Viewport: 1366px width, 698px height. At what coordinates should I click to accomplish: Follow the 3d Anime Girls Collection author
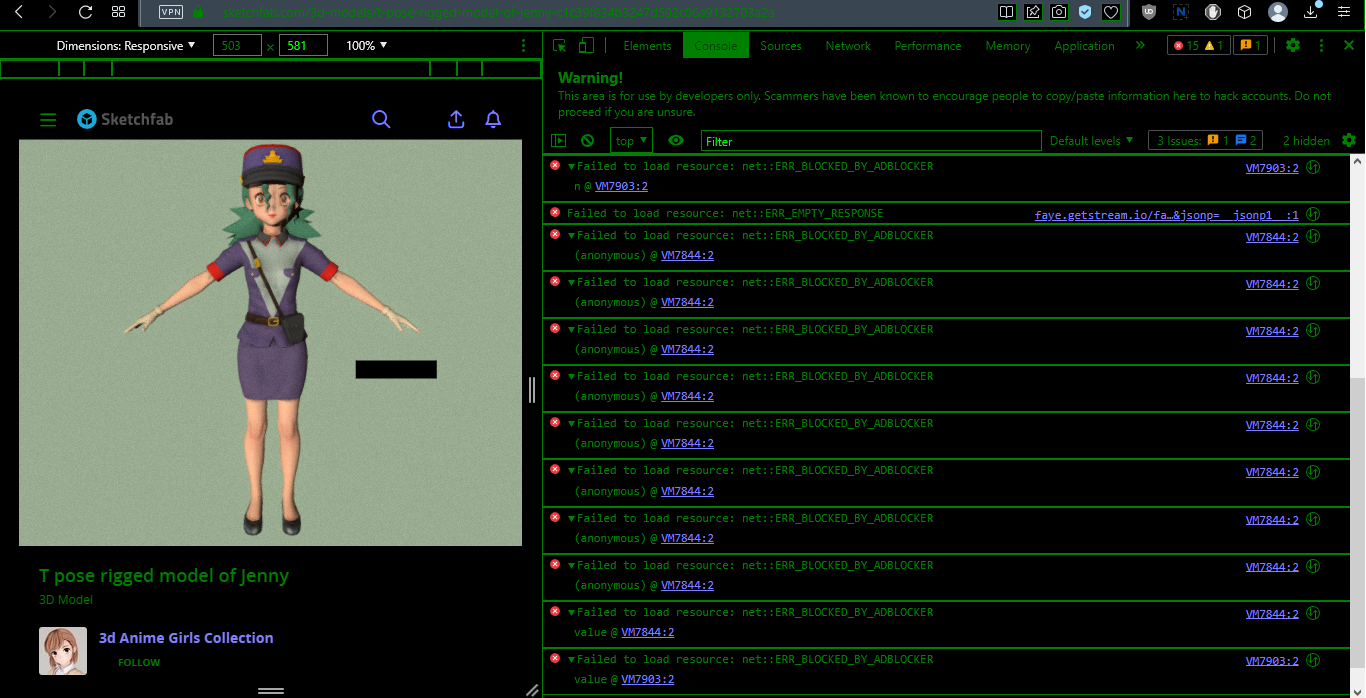click(139, 662)
